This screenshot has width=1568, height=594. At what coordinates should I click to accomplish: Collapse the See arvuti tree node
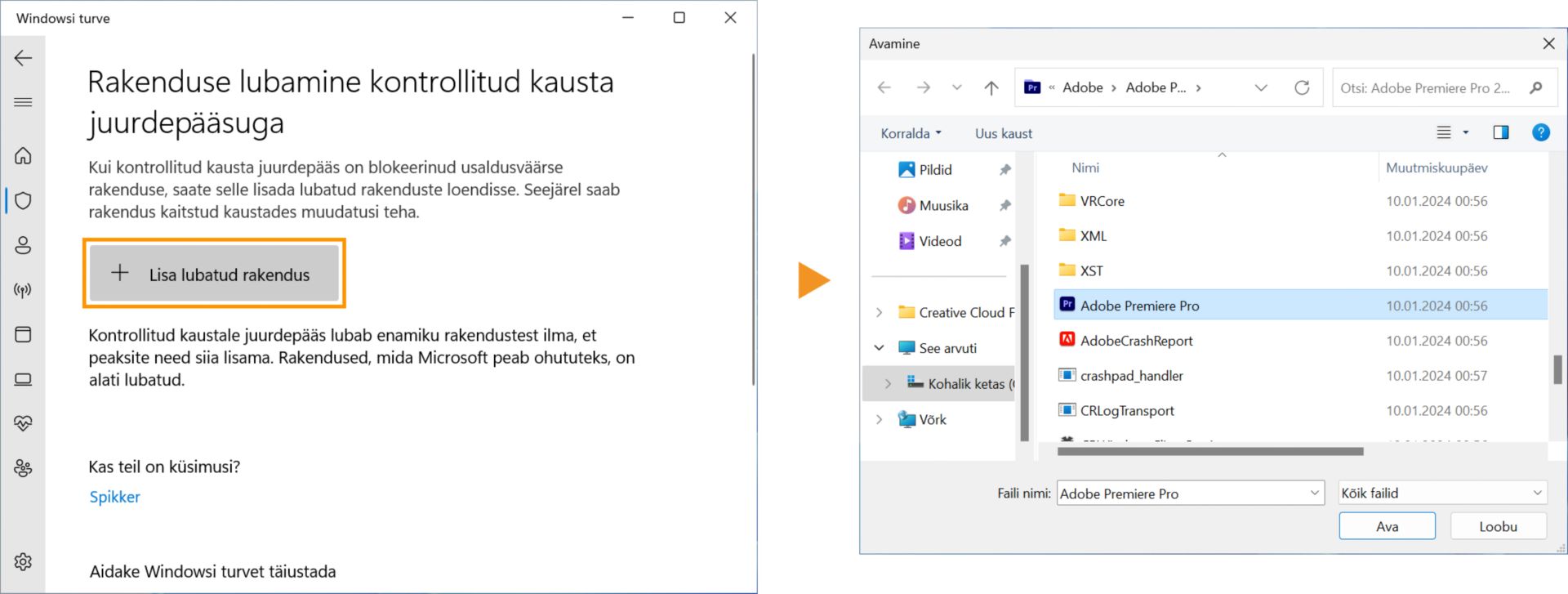point(879,348)
